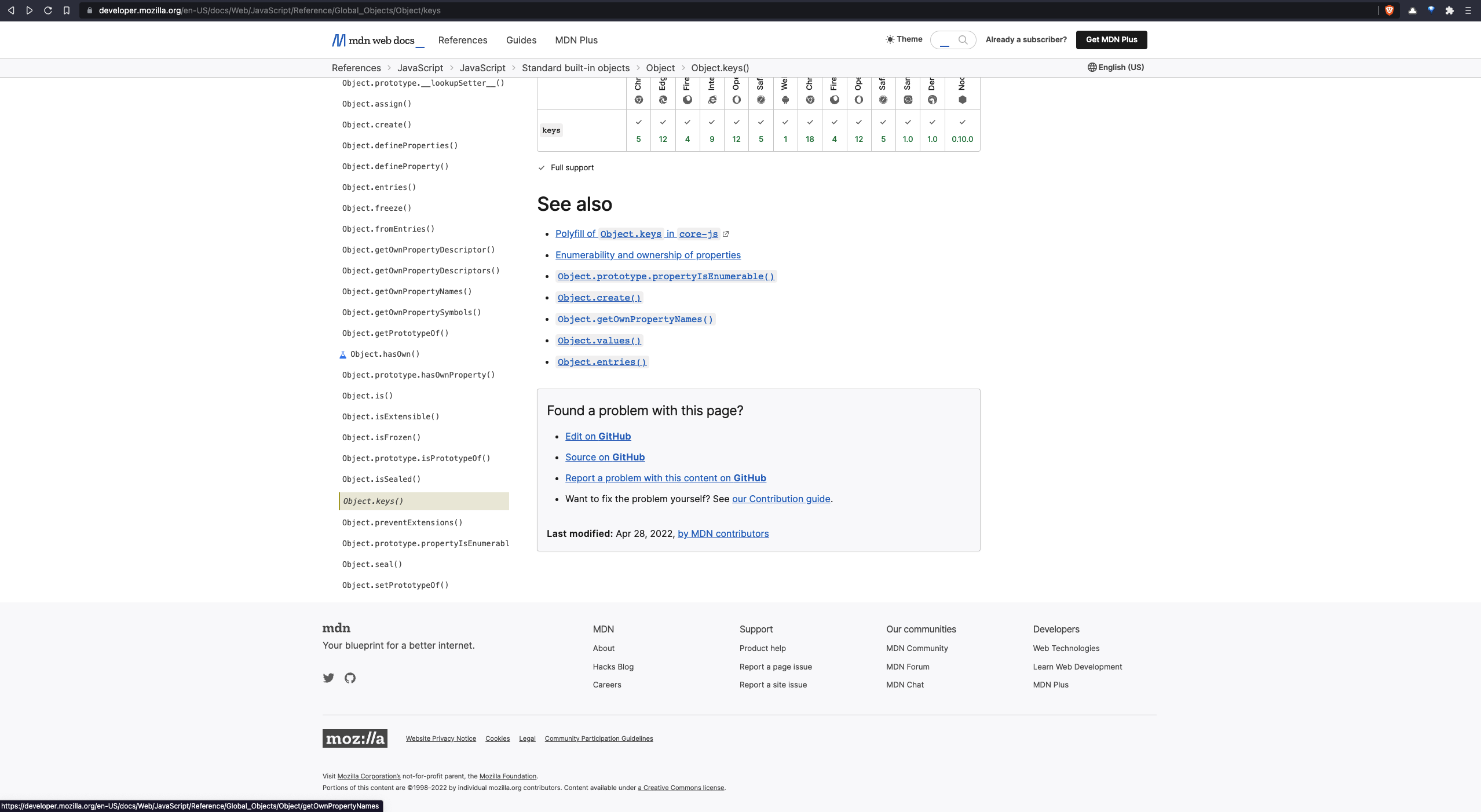Click the Twitter icon in the footer

coord(328,678)
